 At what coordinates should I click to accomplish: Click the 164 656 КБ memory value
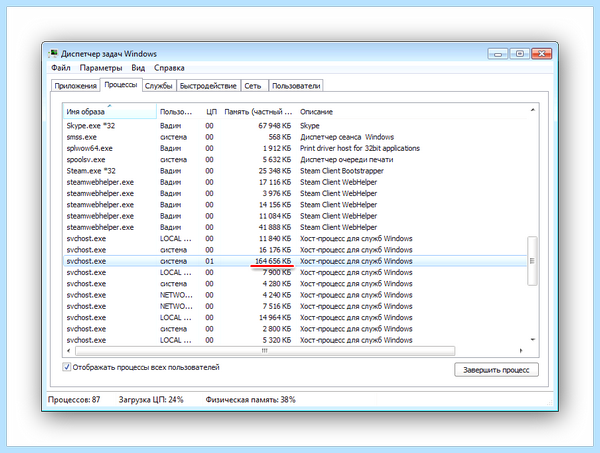pos(273,261)
